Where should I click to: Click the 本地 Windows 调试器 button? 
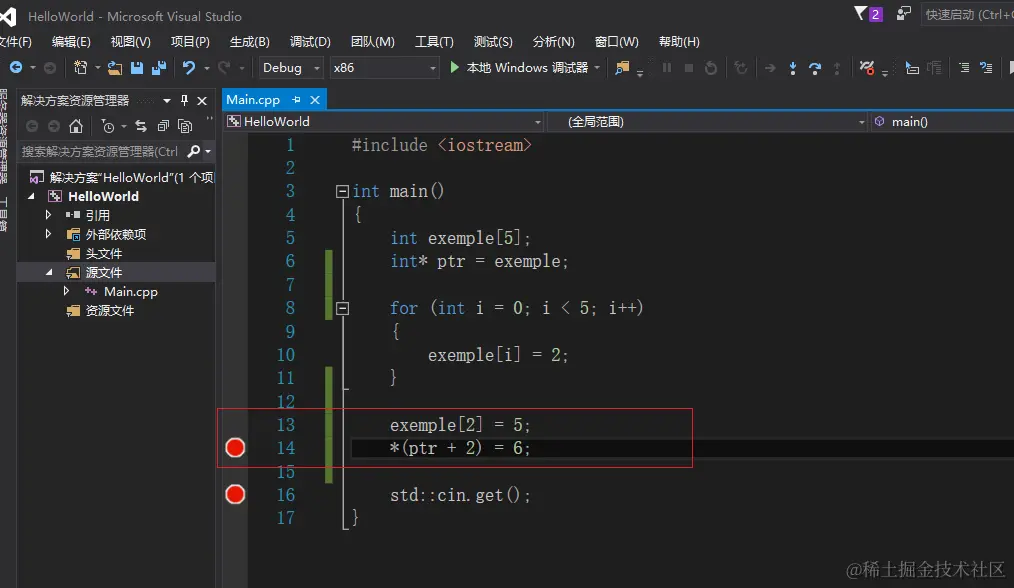click(x=519, y=67)
